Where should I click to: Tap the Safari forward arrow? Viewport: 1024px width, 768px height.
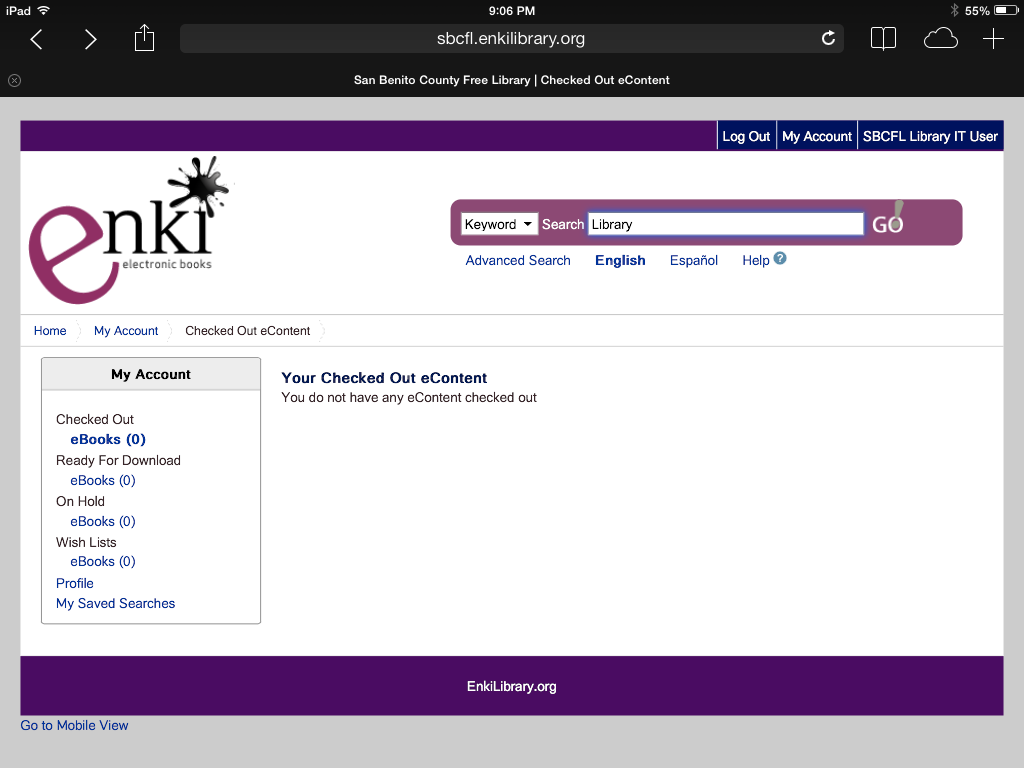click(x=90, y=39)
